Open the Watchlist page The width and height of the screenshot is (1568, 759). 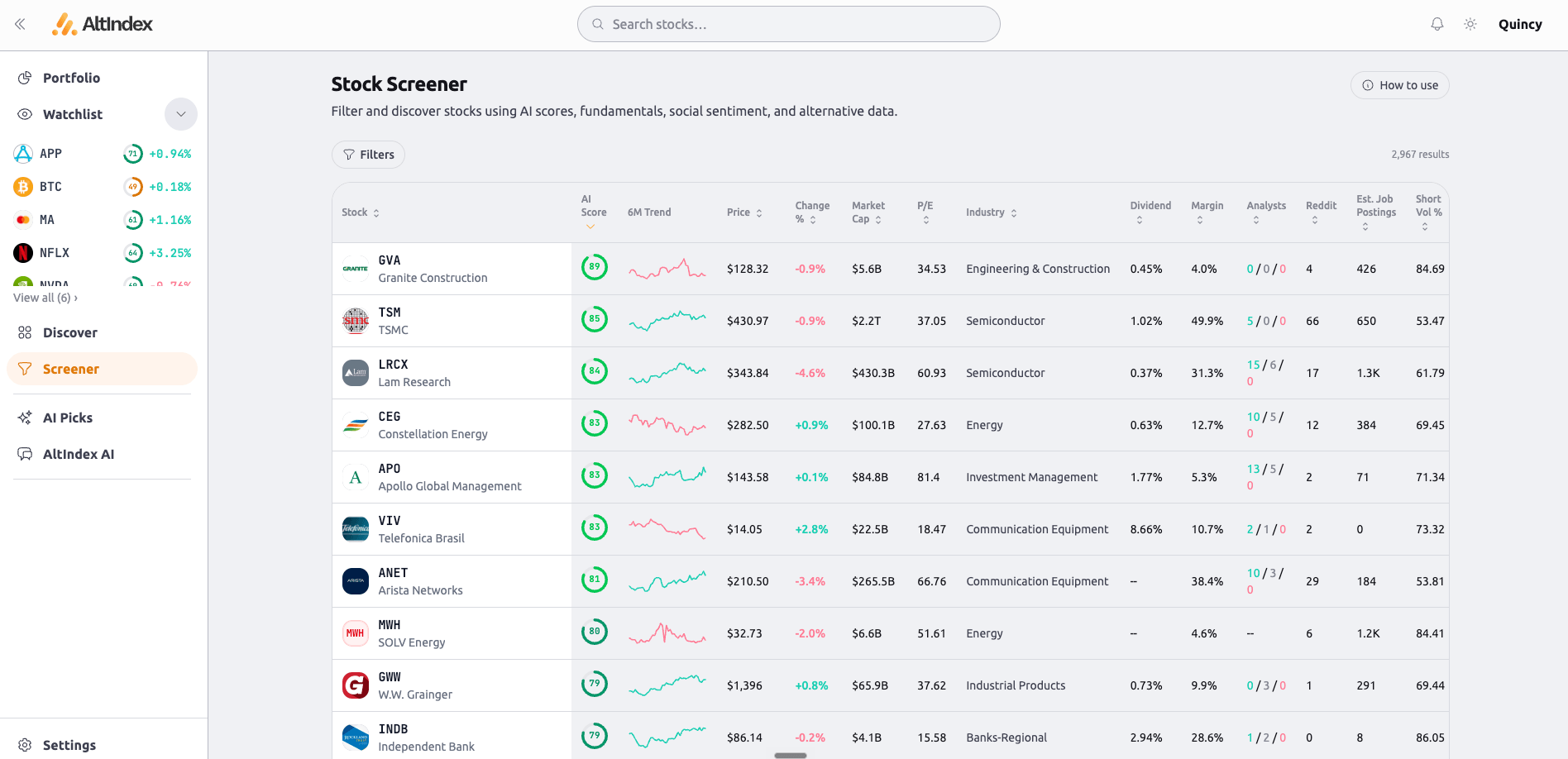(73, 114)
